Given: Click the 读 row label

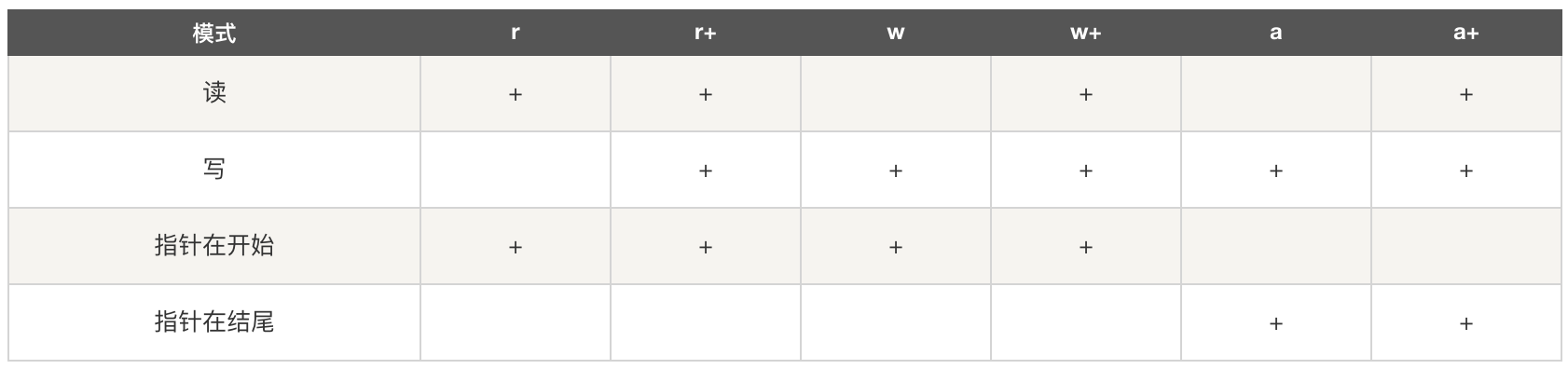Looking at the screenshot, I should pyautogui.click(x=214, y=93).
